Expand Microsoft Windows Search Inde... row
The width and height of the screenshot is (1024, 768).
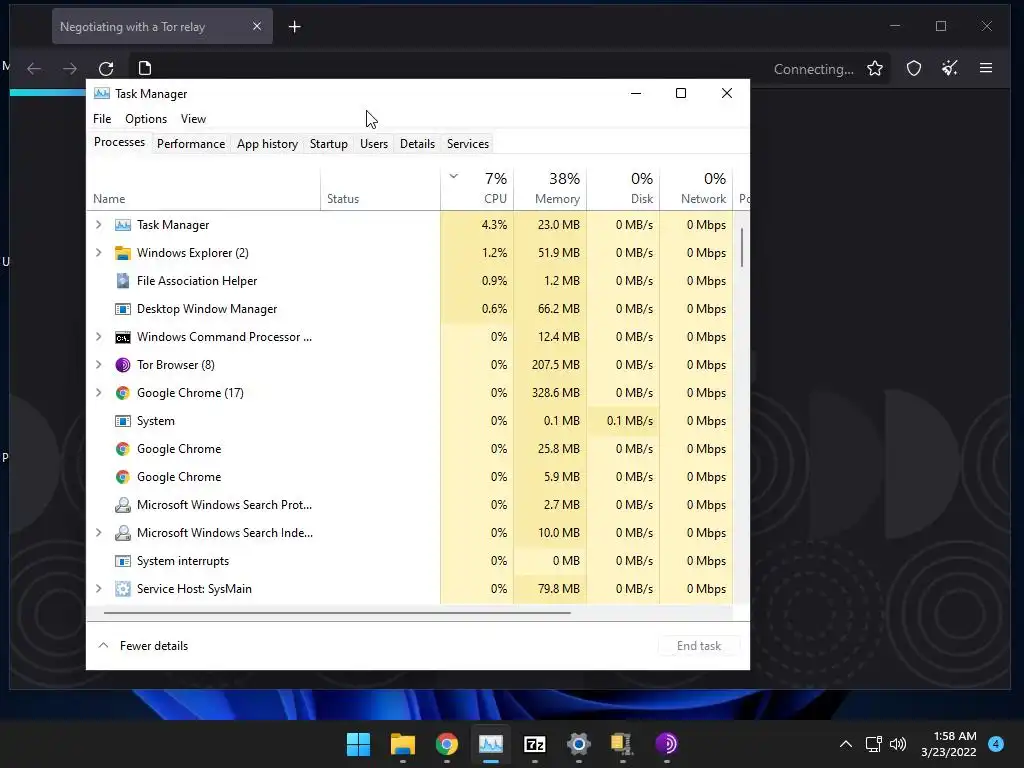99,533
